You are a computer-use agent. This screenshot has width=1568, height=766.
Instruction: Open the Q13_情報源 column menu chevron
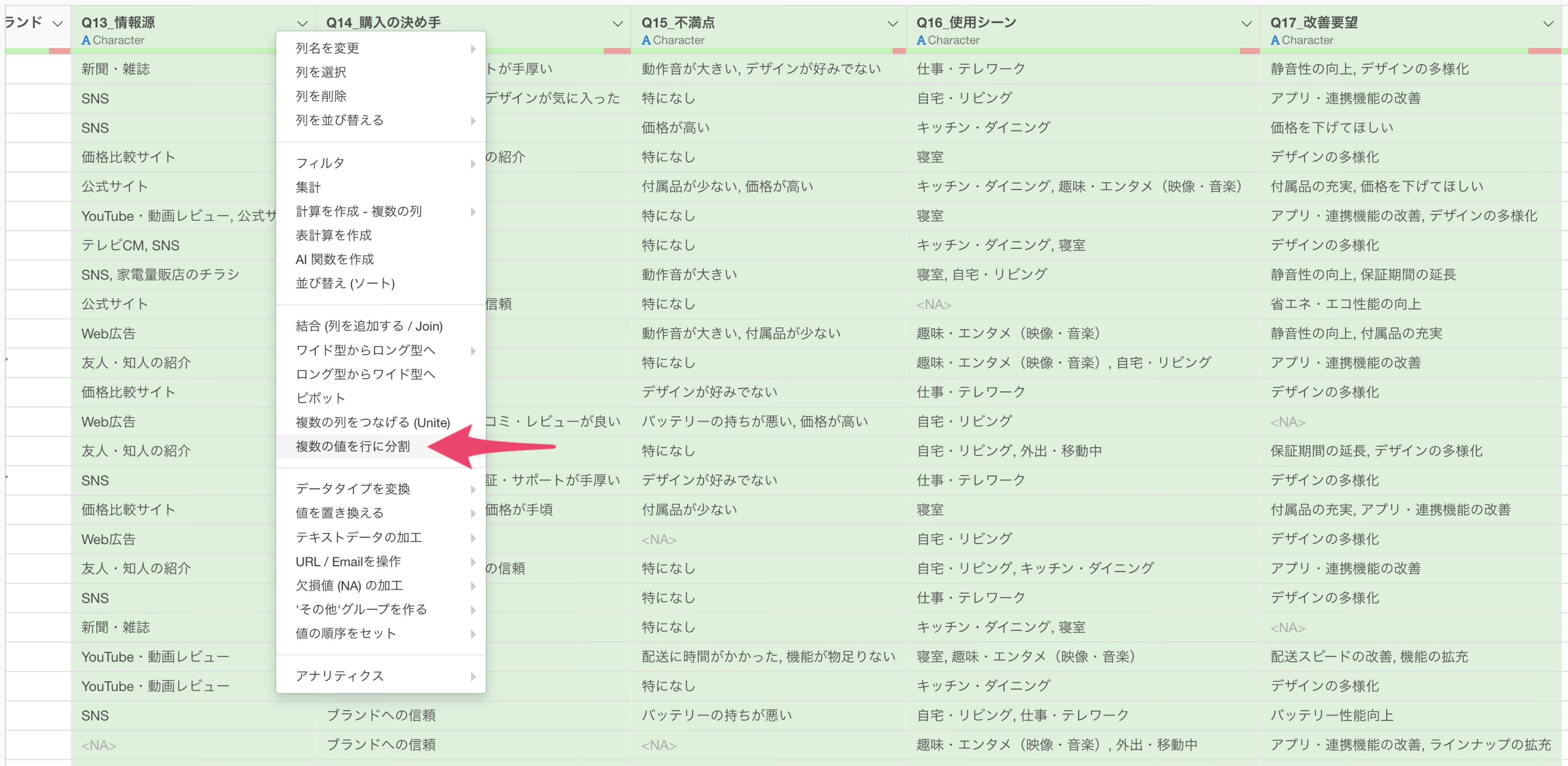pos(302,23)
